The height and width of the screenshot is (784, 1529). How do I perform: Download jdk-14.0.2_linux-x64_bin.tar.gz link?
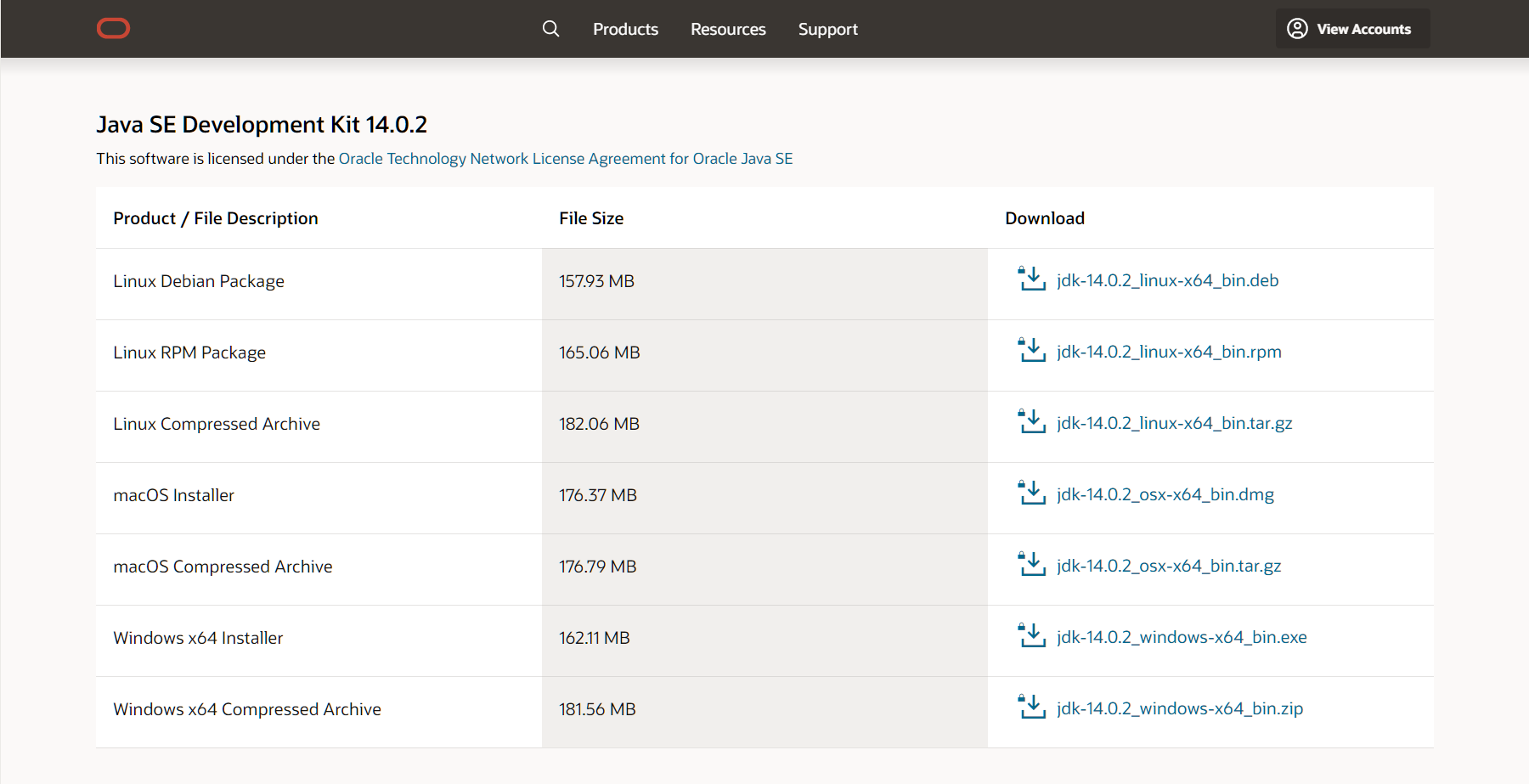tap(1175, 423)
